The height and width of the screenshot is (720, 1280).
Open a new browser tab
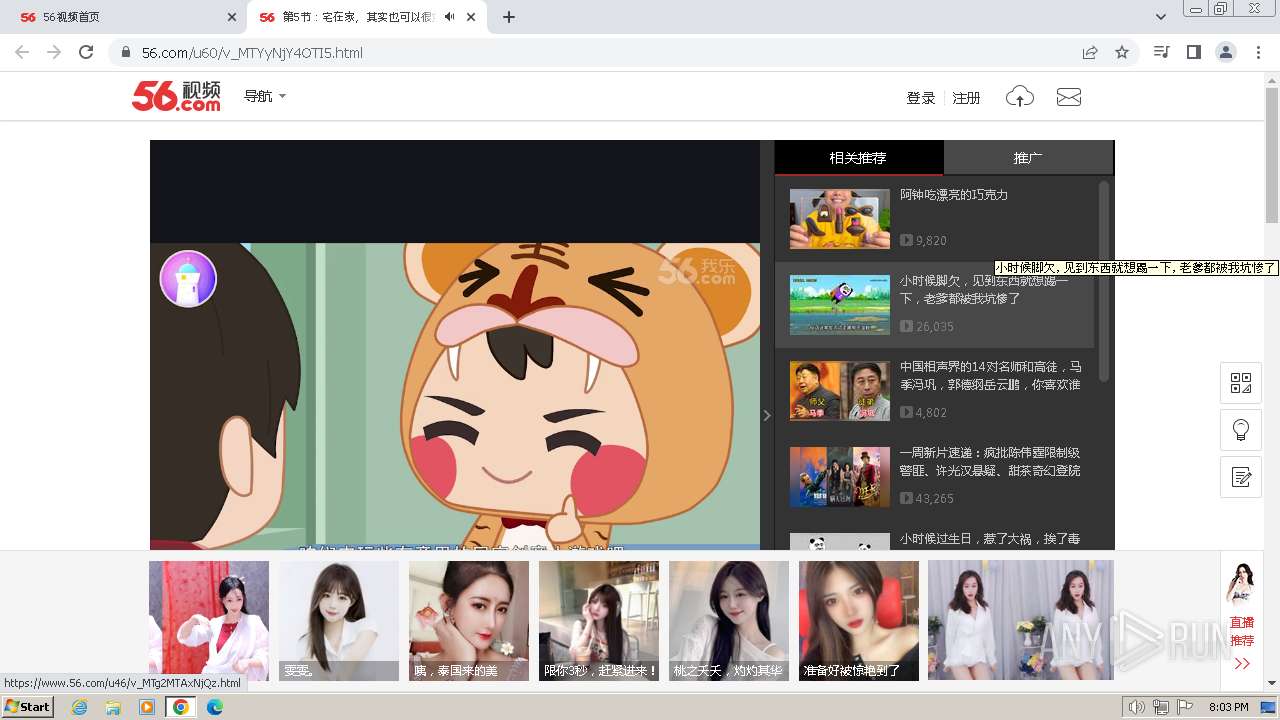tap(508, 17)
